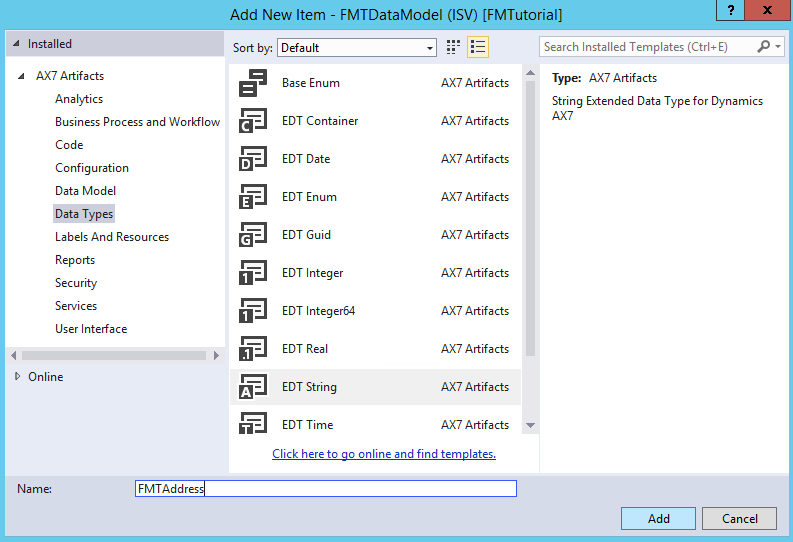Select Business Process and Workflow category
Screen dimensions: 793x542
tap(138, 122)
